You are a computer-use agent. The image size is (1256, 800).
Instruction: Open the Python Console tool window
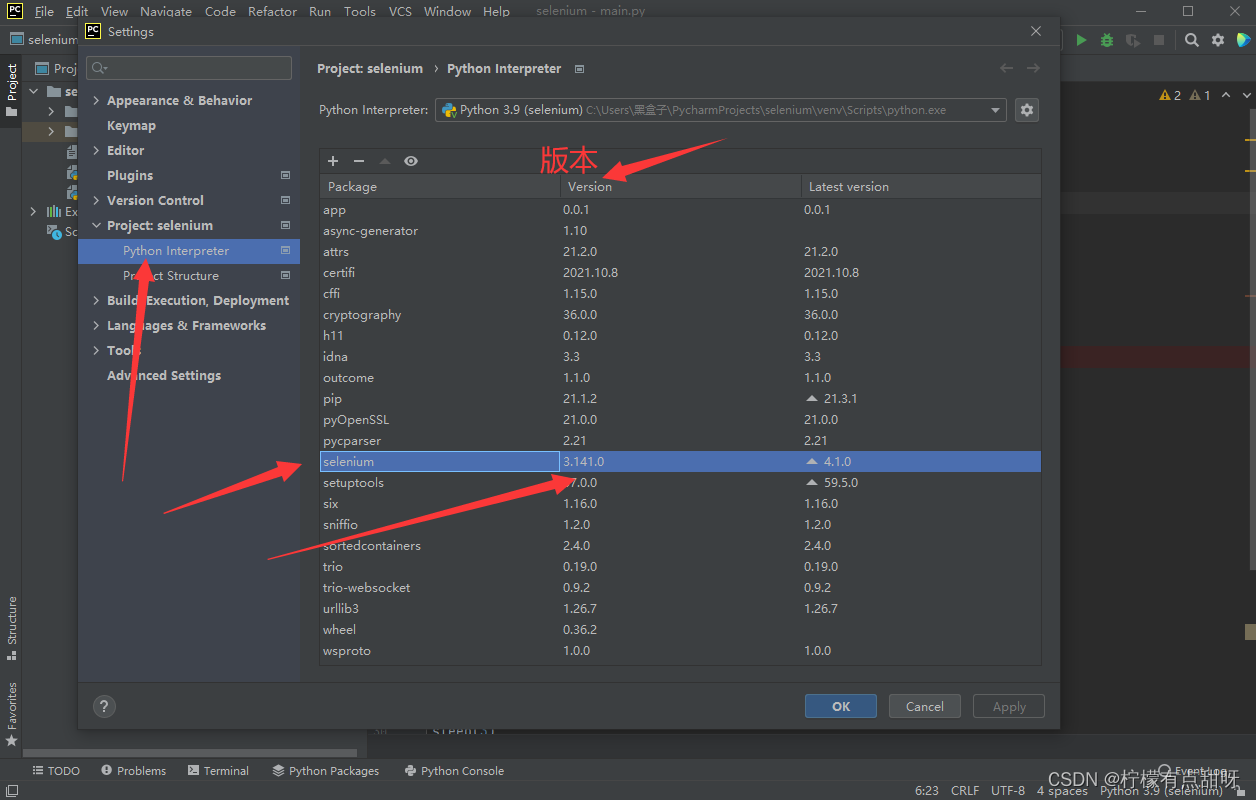(454, 771)
